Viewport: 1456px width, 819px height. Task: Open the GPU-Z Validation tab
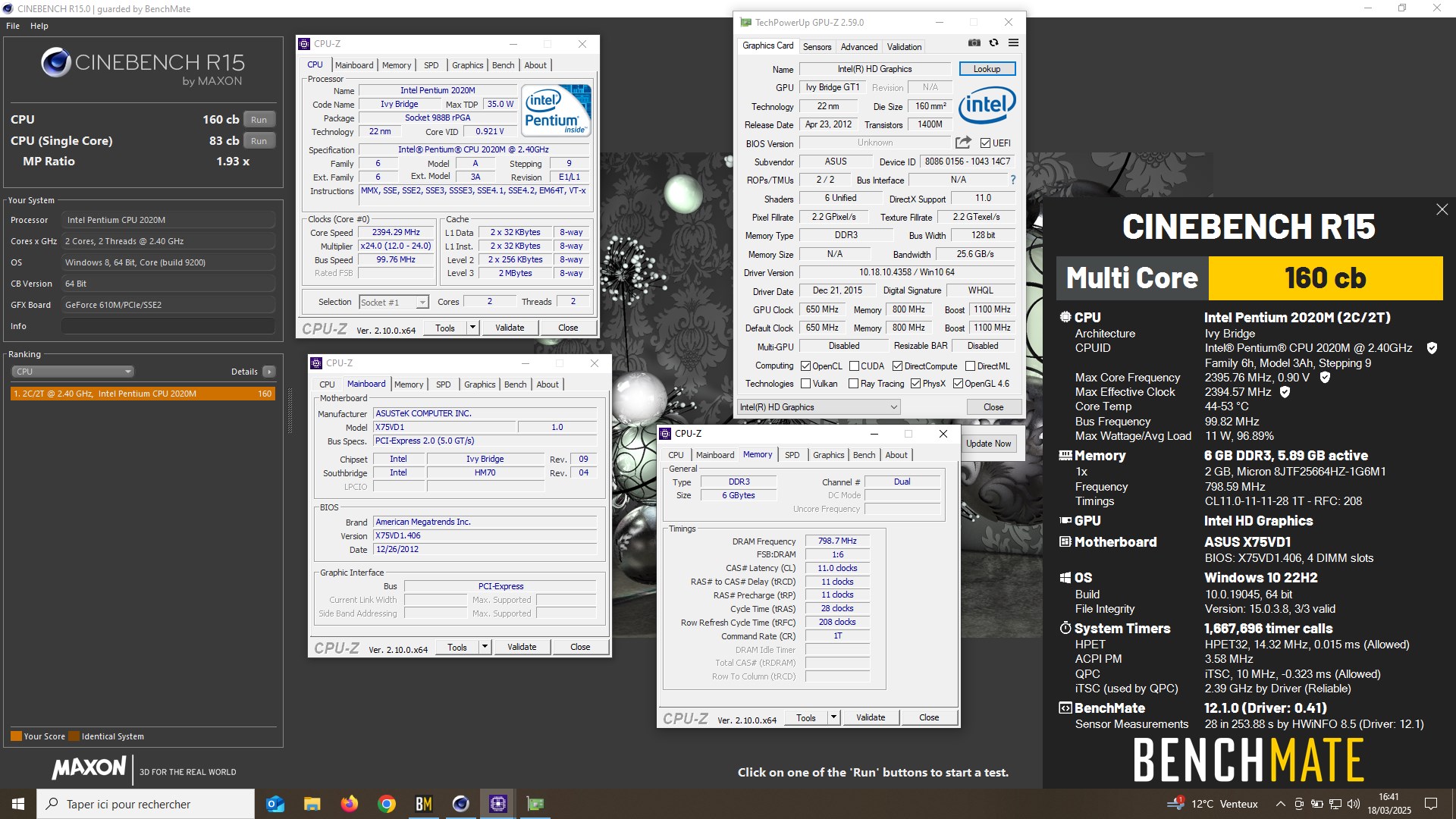(x=904, y=47)
